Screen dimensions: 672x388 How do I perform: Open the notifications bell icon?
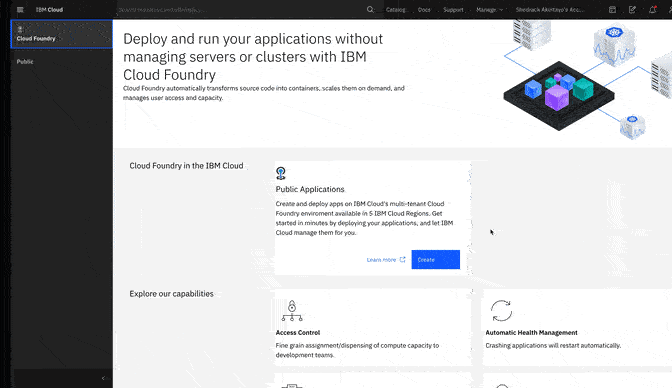652,9
